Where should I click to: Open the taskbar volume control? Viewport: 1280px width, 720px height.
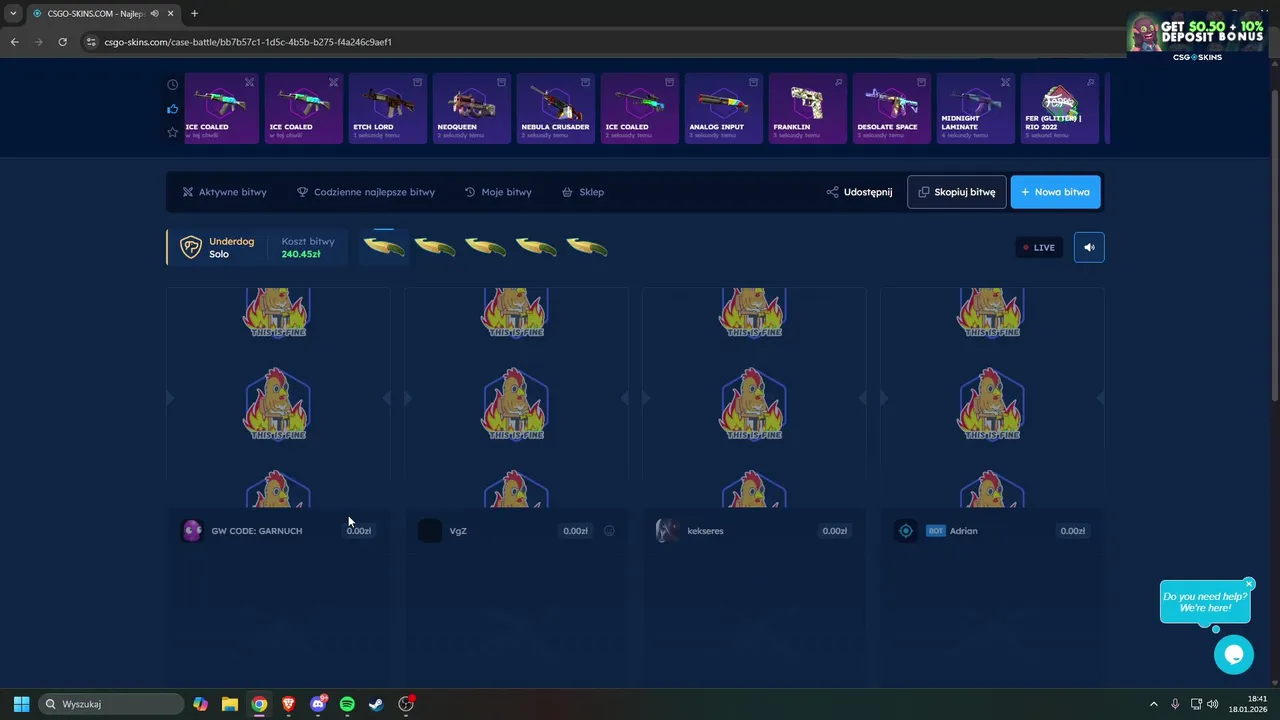pyautogui.click(x=1213, y=704)
